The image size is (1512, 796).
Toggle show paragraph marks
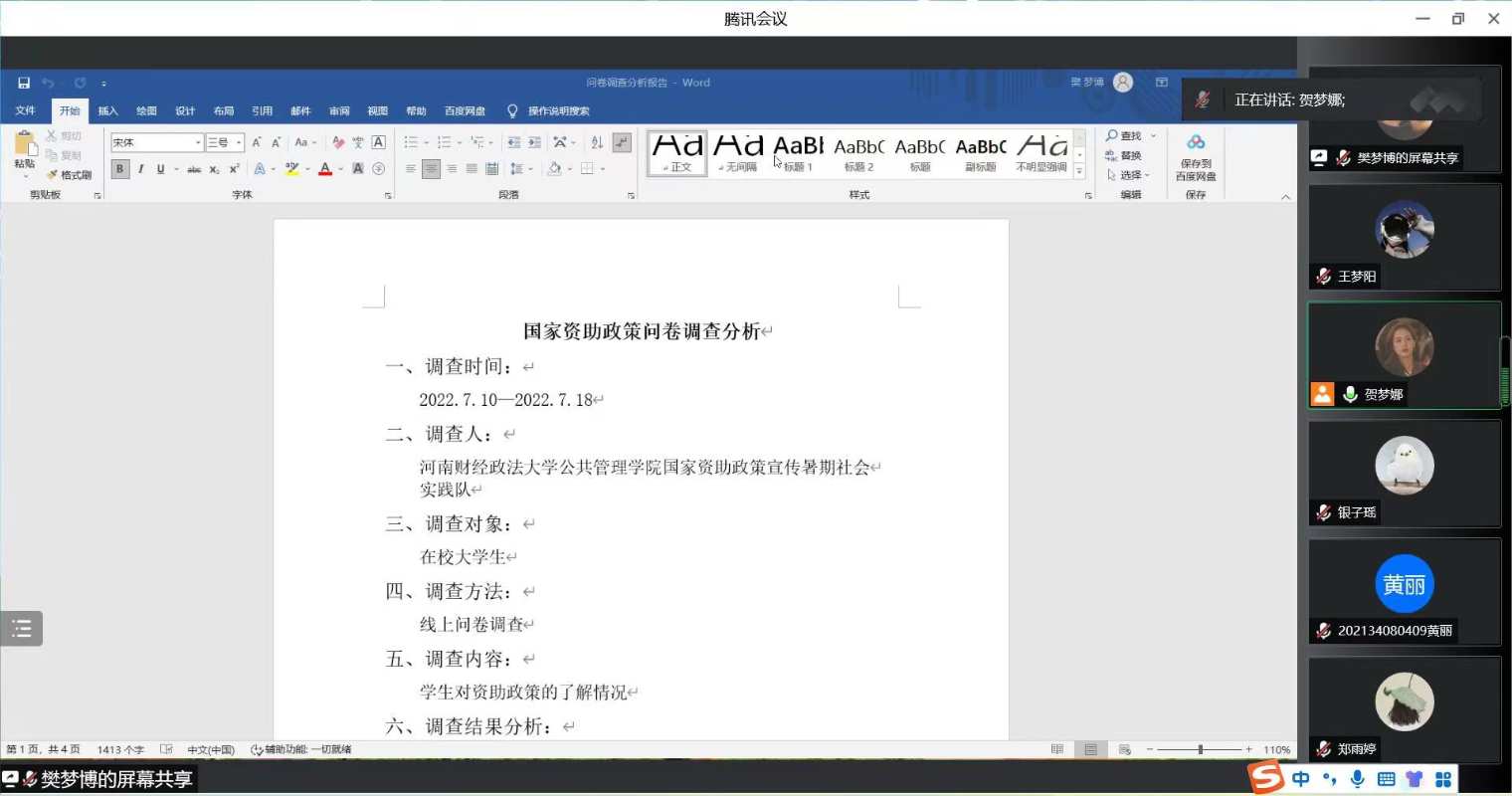point(622,142)
